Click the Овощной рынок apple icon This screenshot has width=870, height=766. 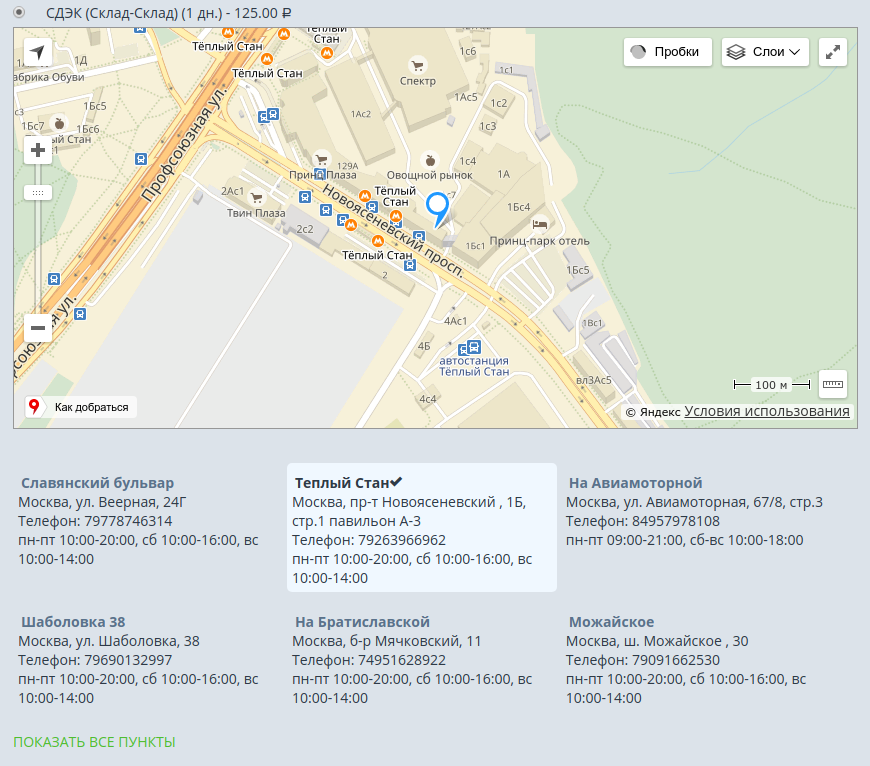pyautogui.click(x=430, y=159)
